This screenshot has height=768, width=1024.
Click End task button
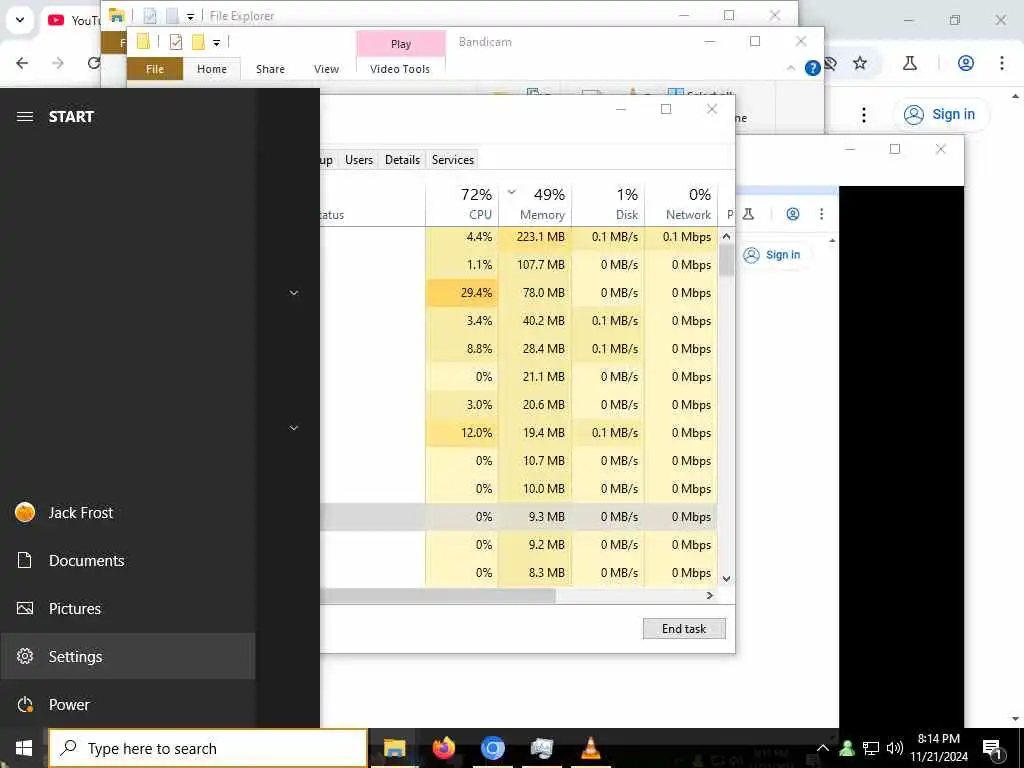point(684,628)
